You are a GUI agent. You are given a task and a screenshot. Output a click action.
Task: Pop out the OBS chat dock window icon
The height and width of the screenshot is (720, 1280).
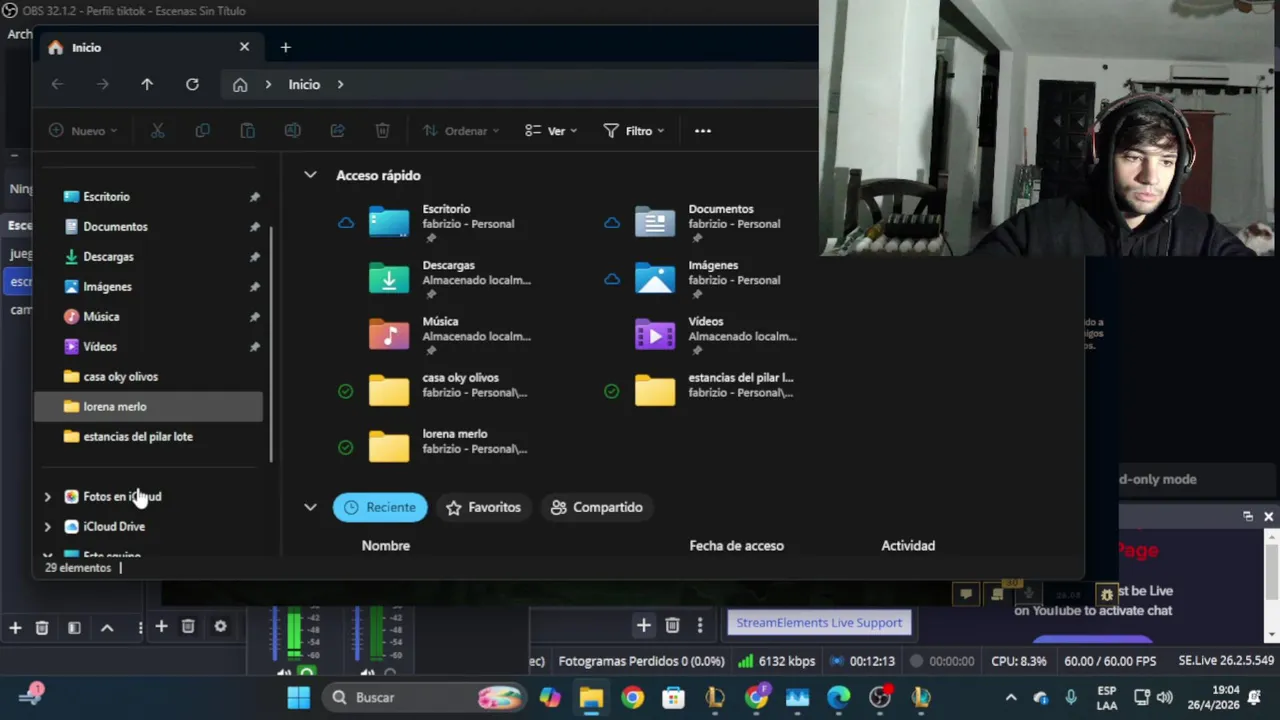pos(1248,516)
